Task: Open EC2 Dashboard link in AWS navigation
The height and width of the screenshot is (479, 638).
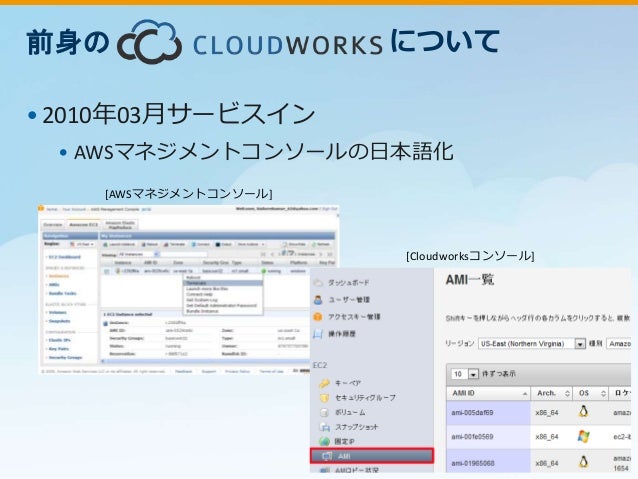Action: coord(64,257)
